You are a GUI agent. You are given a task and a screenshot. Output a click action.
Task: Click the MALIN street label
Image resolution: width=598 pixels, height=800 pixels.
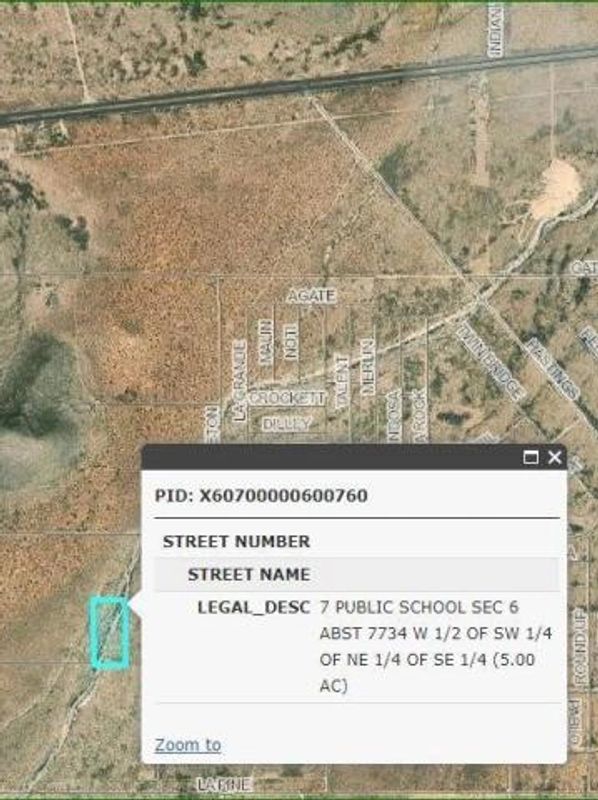pyautogui.click(x=265, y=342)
